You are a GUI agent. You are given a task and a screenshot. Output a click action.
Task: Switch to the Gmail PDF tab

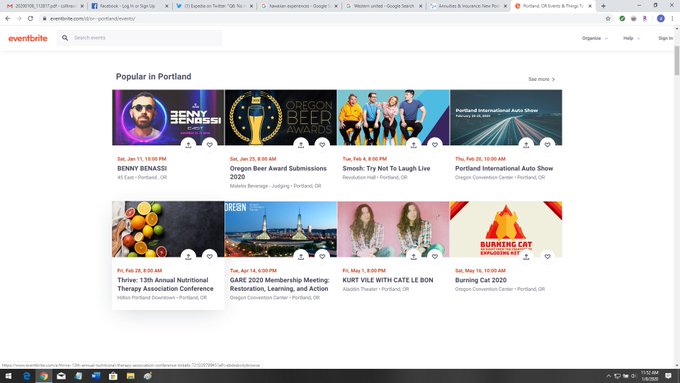click(x=45, y=6)
